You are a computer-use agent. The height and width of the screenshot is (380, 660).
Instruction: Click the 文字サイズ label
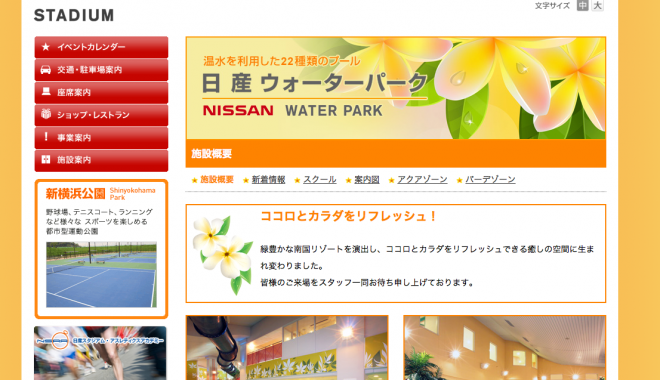pos(552,6)
